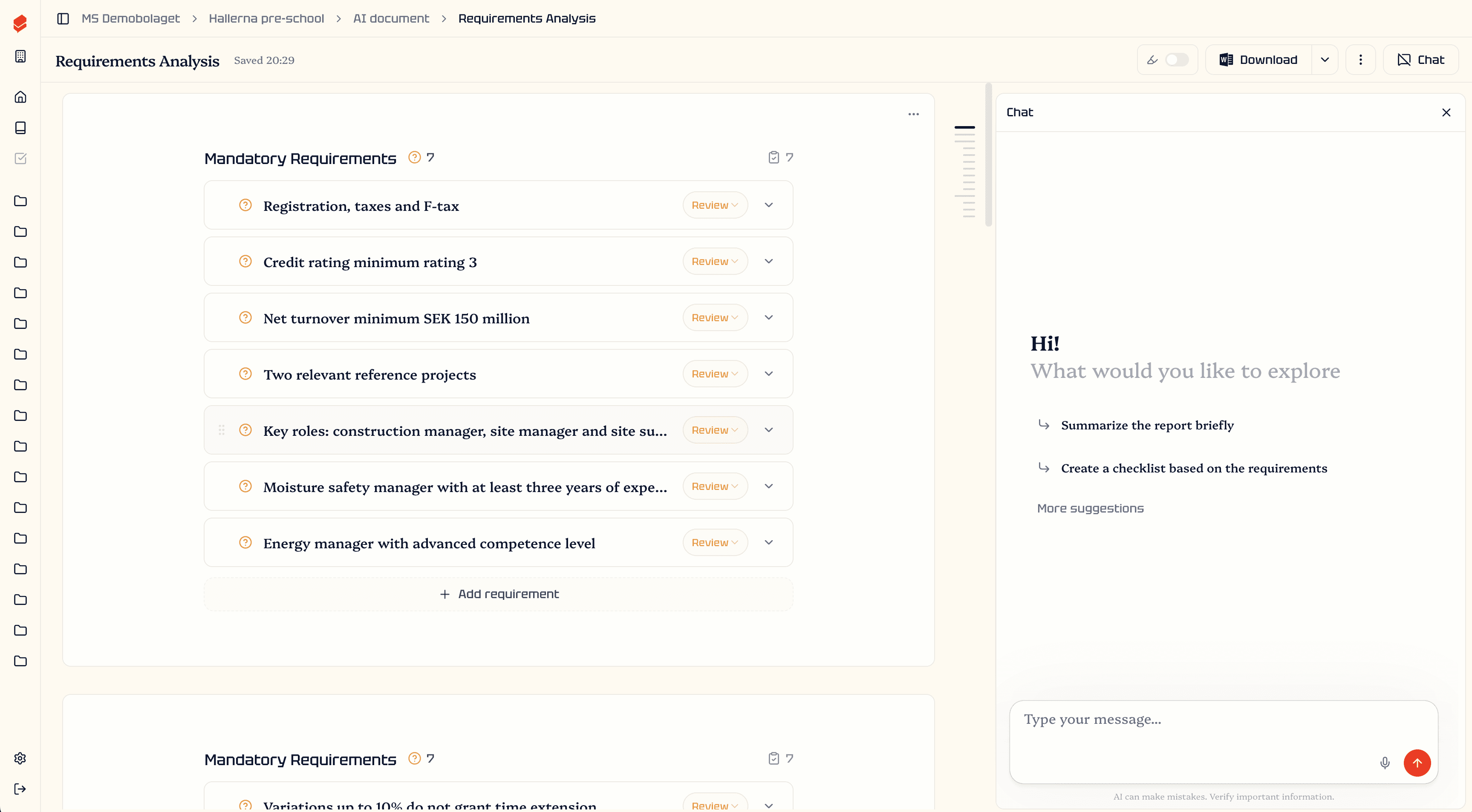The height and width of the screenshot is (812, 1472).
Task: Open Review dropdown for Energy manager requirement
Action: click(715, 542)
